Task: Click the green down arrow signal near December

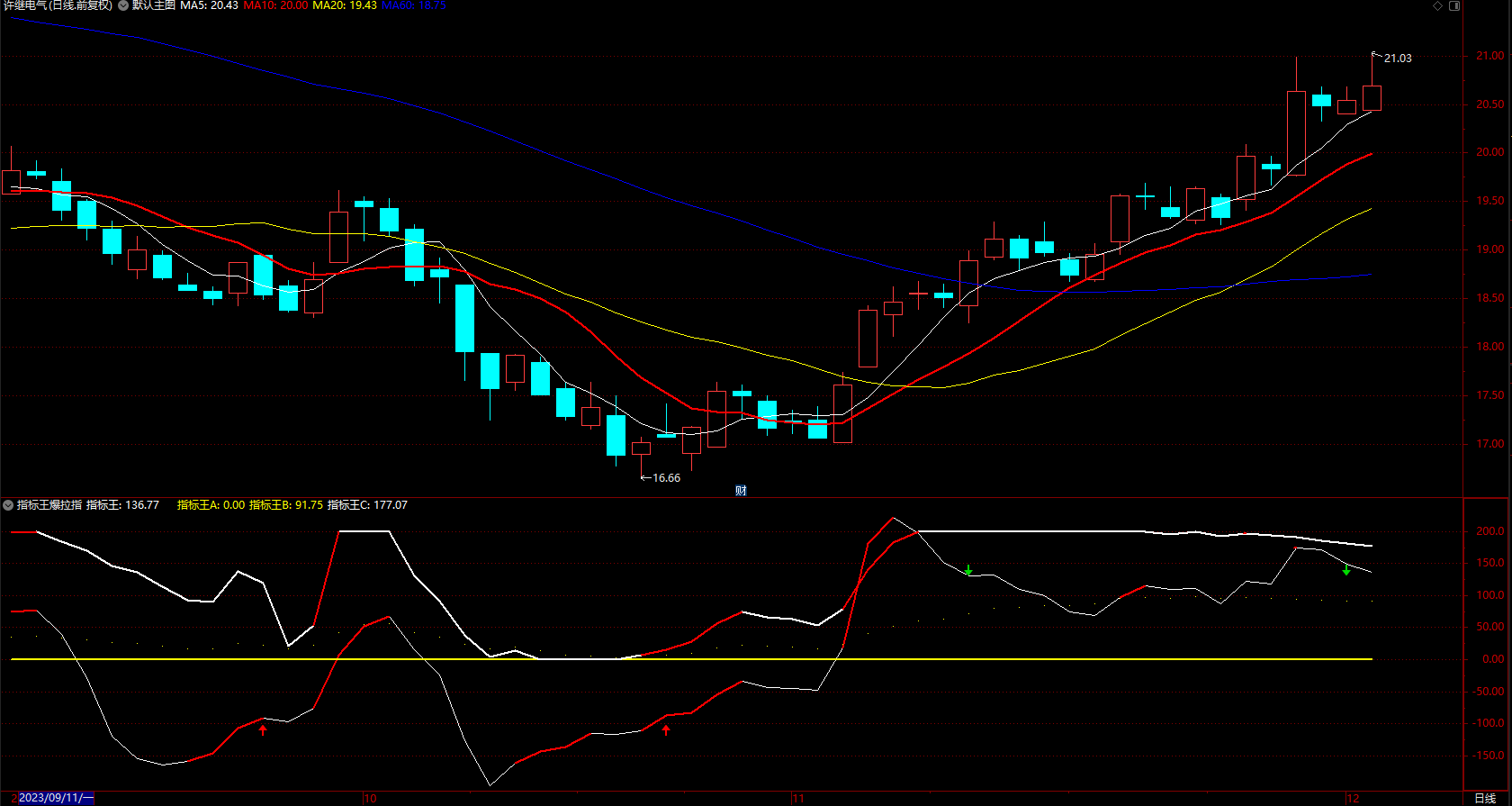Action: click(1346, 570)
